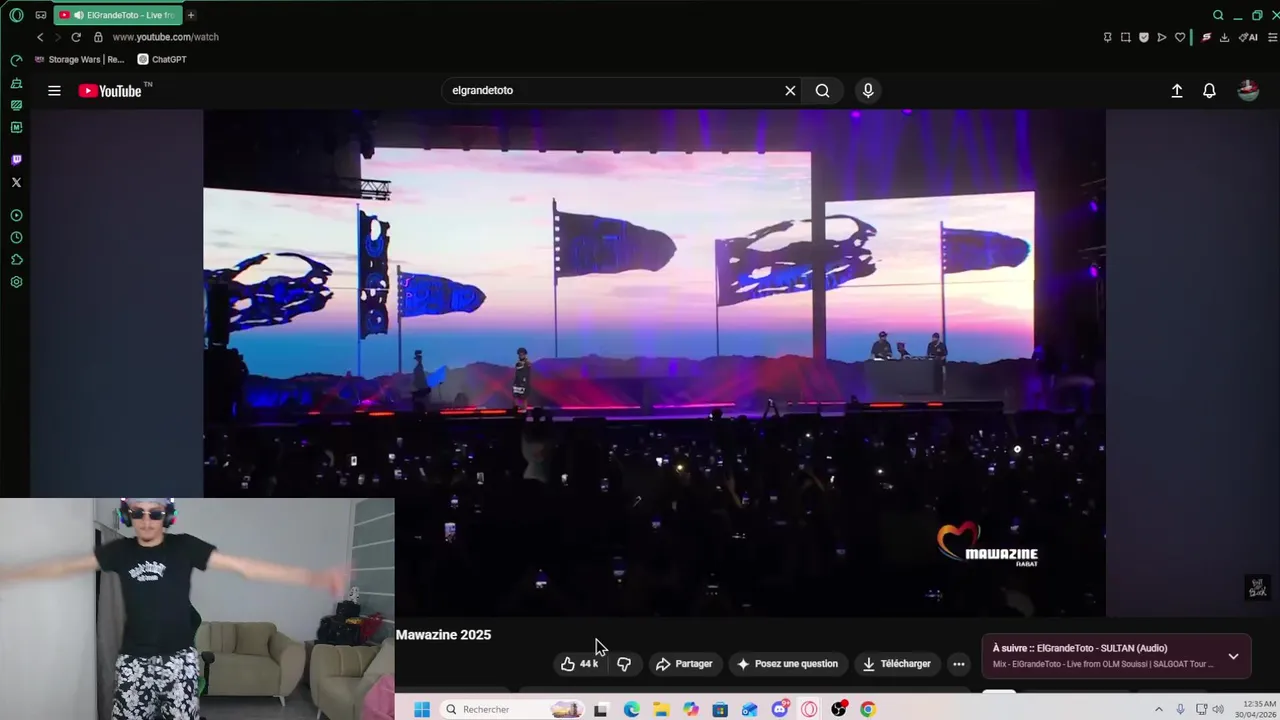
Task: Start voice search with microphone icon
Action: pyautogui.click(x=868, y=91)
